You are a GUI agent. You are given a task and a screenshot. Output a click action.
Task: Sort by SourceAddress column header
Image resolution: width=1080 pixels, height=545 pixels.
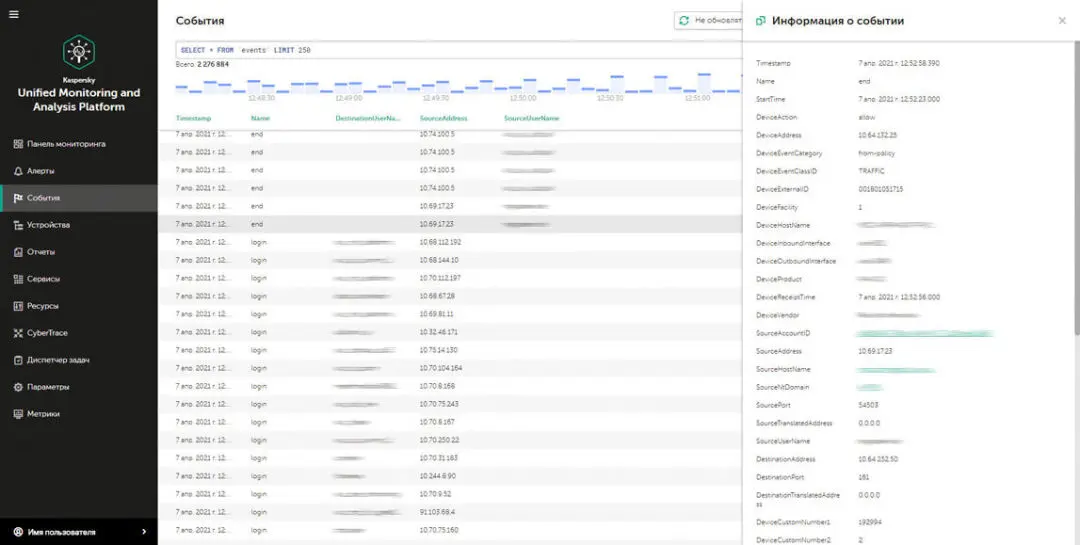[x=444, y=119]
